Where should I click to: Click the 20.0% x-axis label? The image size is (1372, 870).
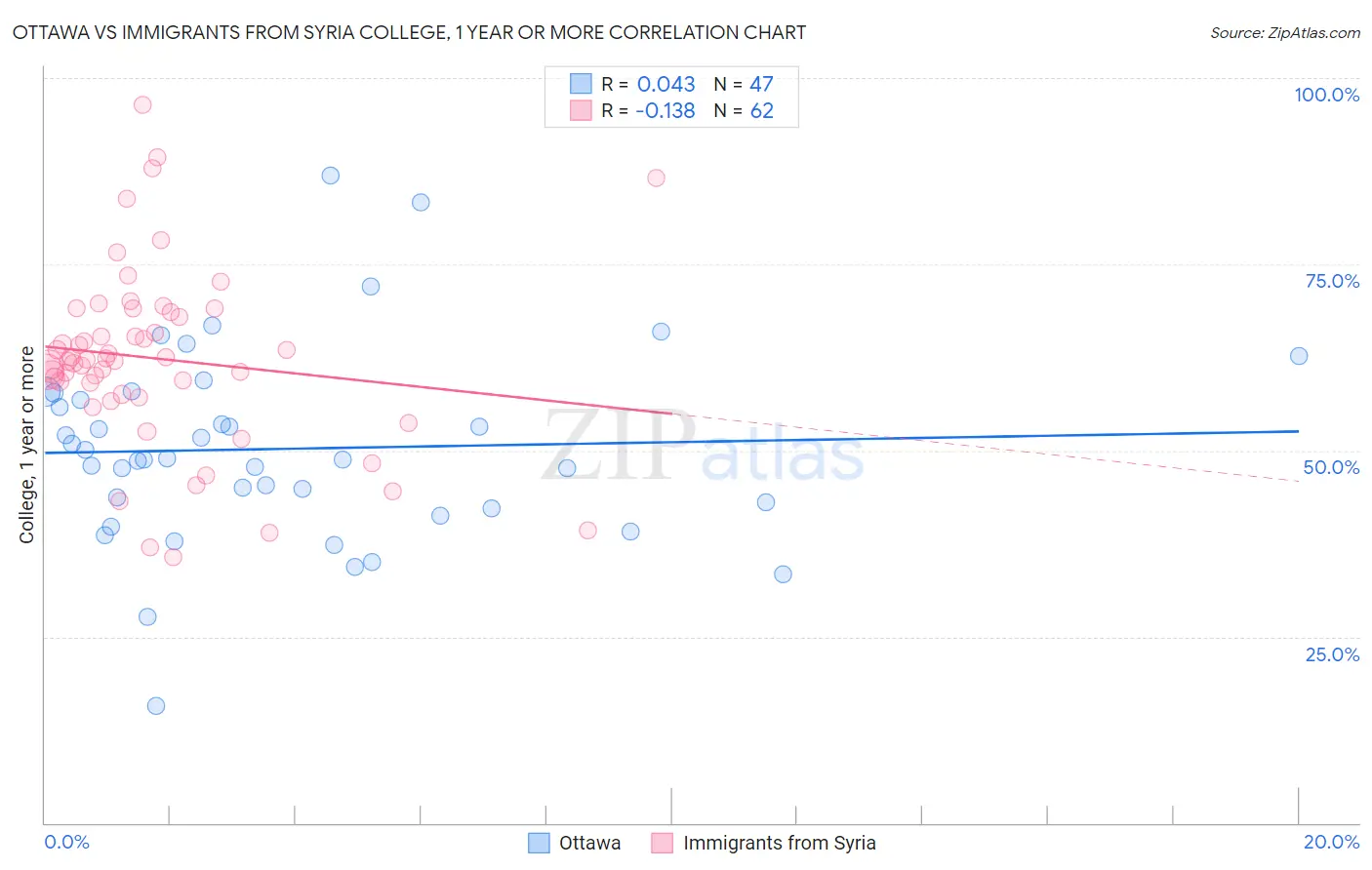point(1331,842)
